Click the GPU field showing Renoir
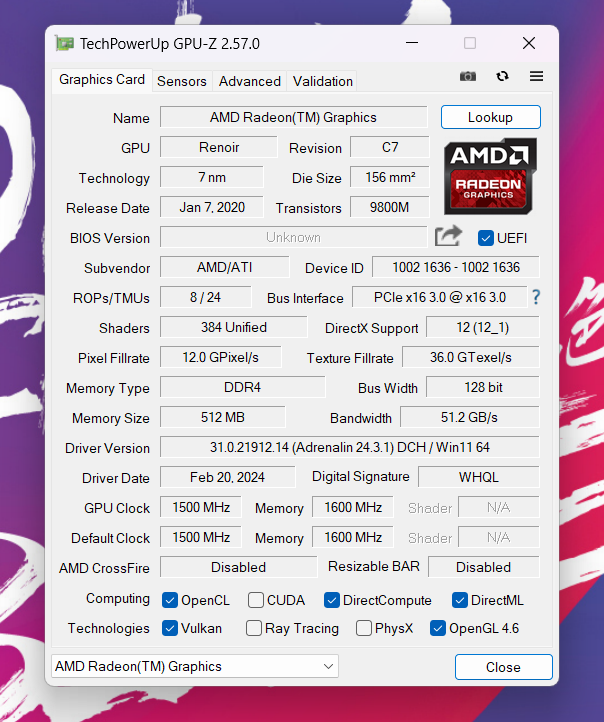 219,147
